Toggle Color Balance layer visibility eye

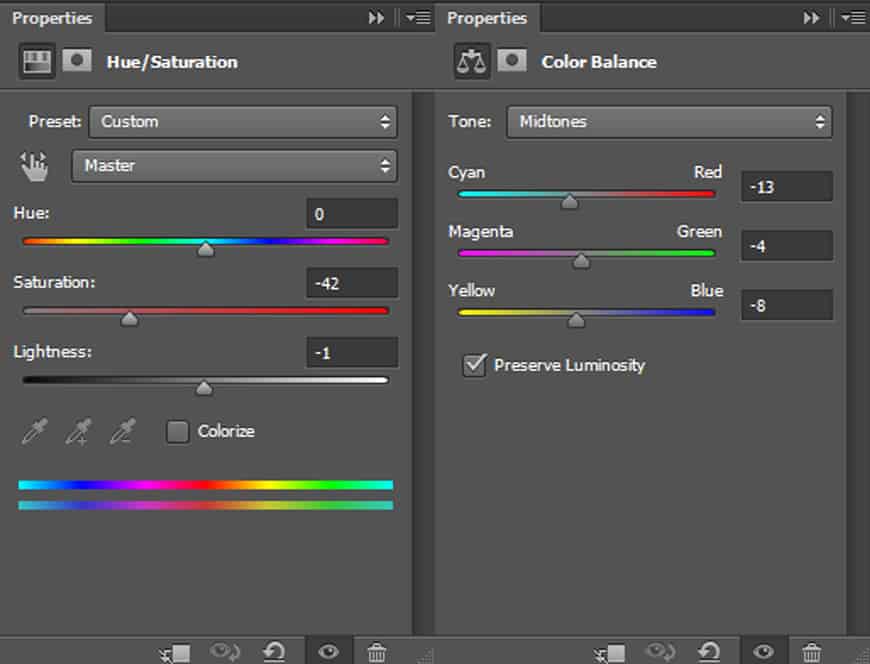763,653
